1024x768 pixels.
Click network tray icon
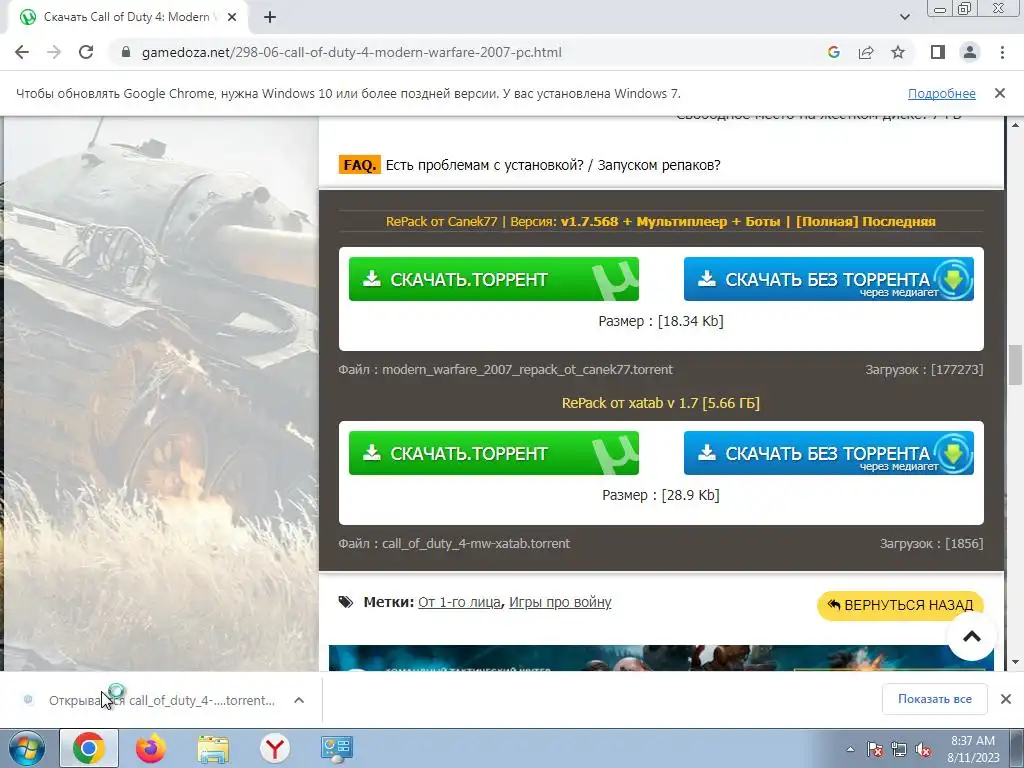coord(899,749)
